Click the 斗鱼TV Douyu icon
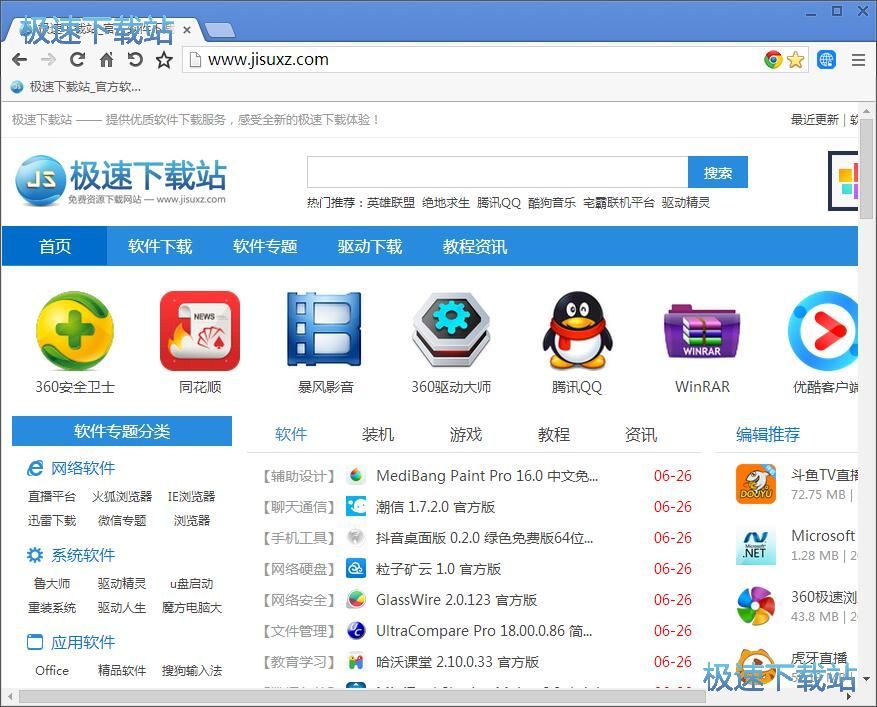 coord(756,484)
